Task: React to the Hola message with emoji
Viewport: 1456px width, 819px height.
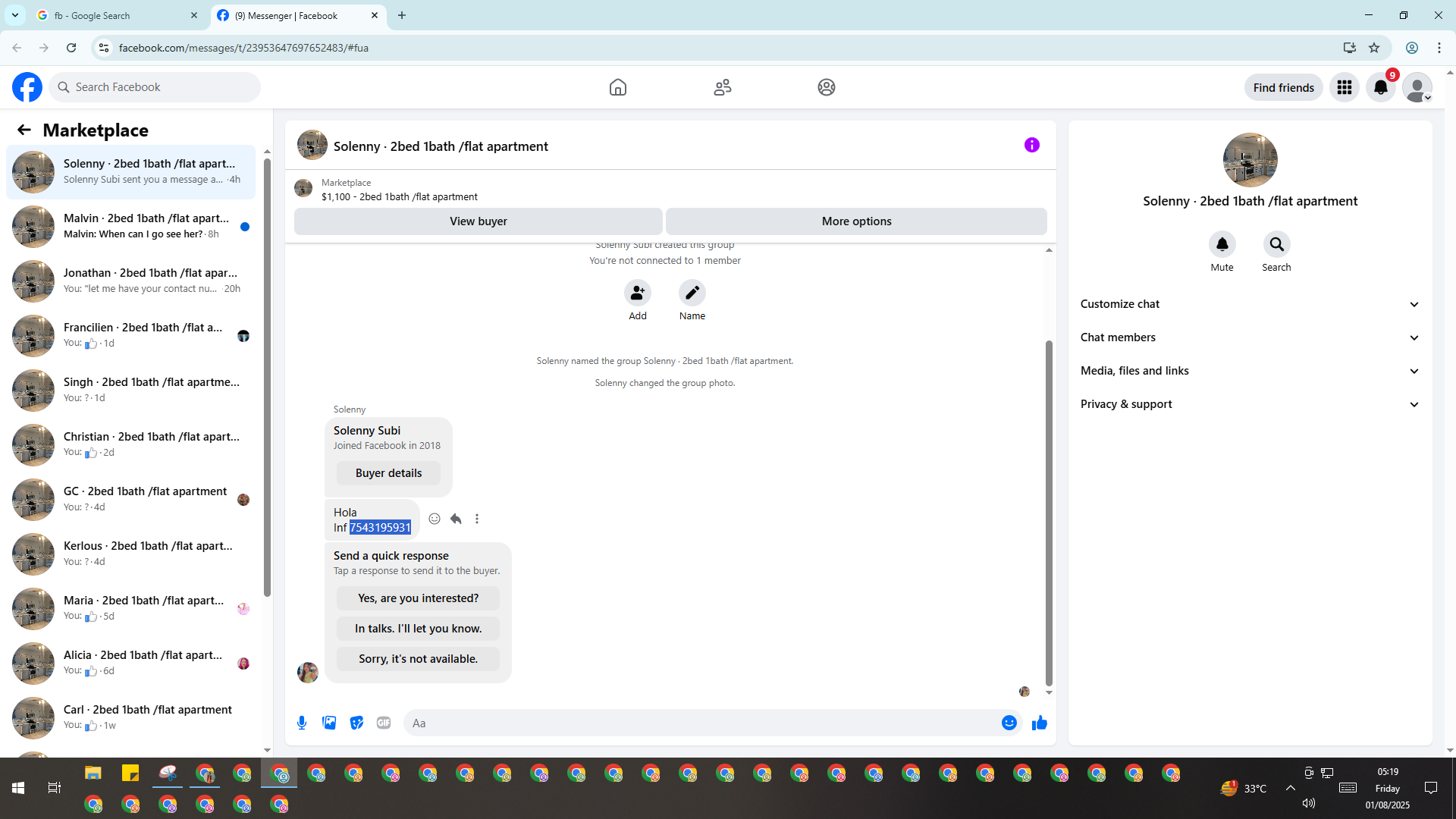Action: [x=435, y=519]
